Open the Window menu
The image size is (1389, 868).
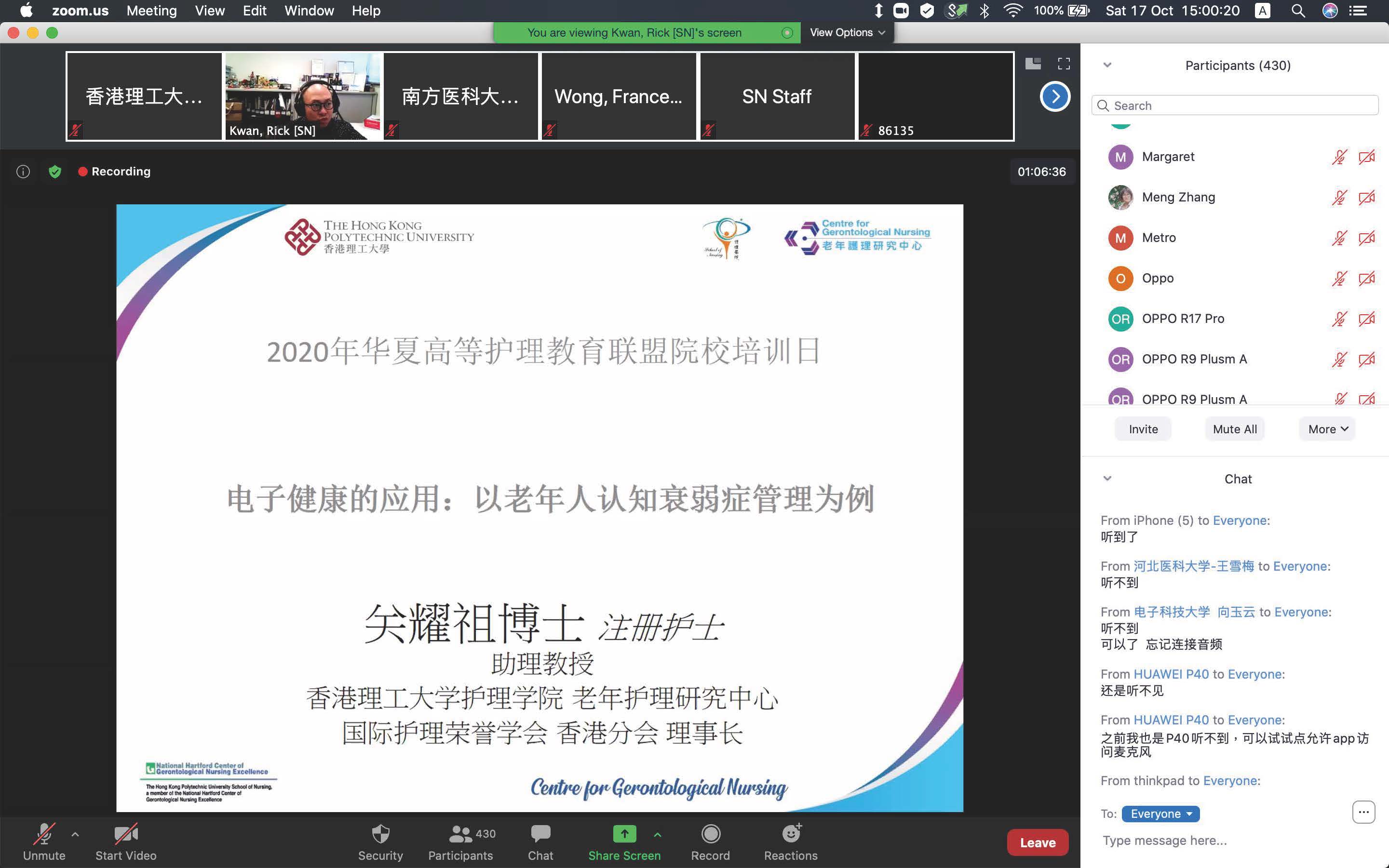[309, 11]
